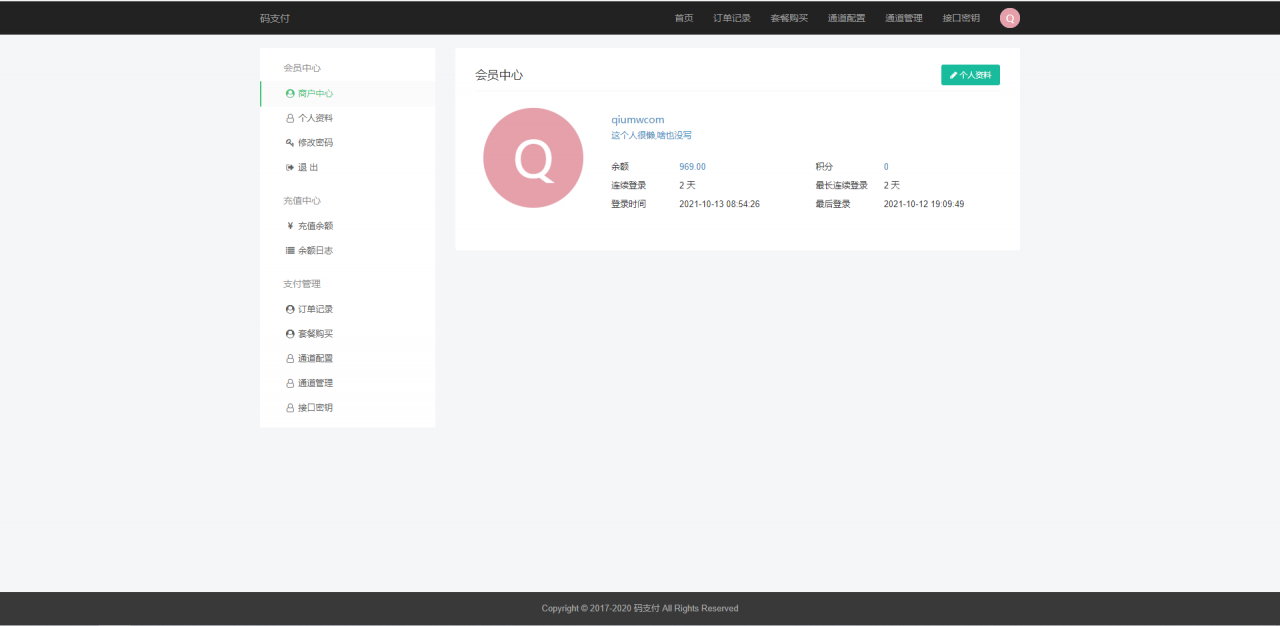Screen dimensions: 1280x626
Task: Select 套餐购买 in the top navigation
Action: point(789,18)
